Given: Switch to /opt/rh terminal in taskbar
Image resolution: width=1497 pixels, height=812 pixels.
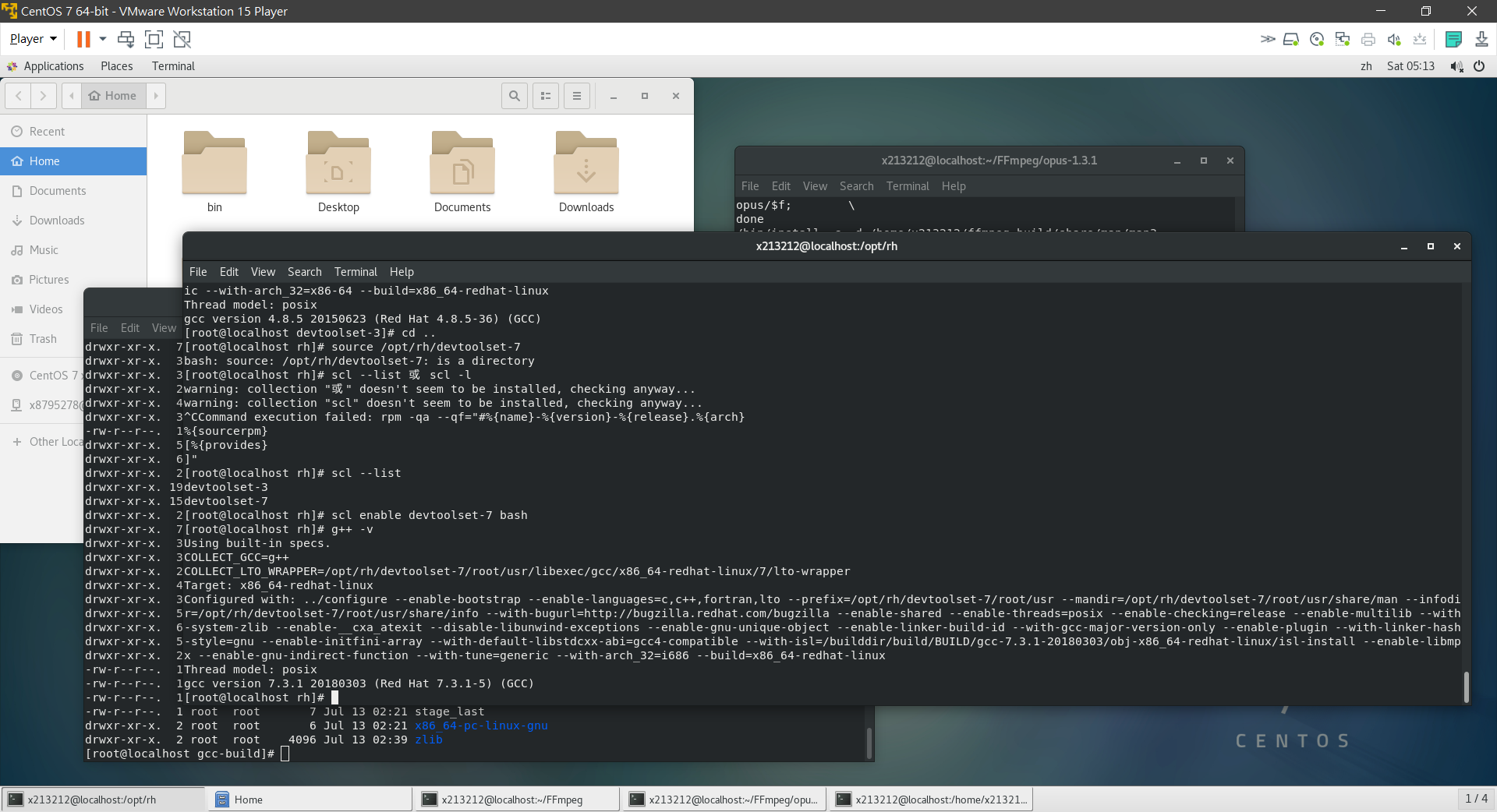Looking at the screenshot, I should [x=104, y=800].
